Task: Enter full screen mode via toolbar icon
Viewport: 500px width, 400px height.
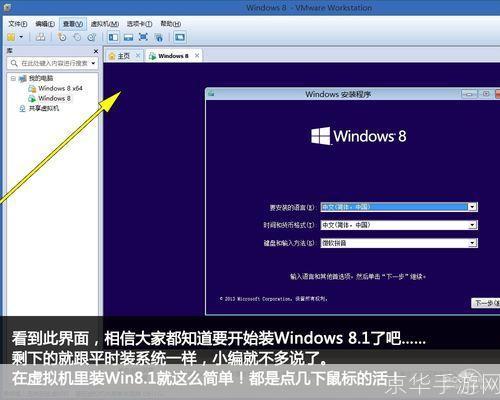Action: (x=143, y=37)
